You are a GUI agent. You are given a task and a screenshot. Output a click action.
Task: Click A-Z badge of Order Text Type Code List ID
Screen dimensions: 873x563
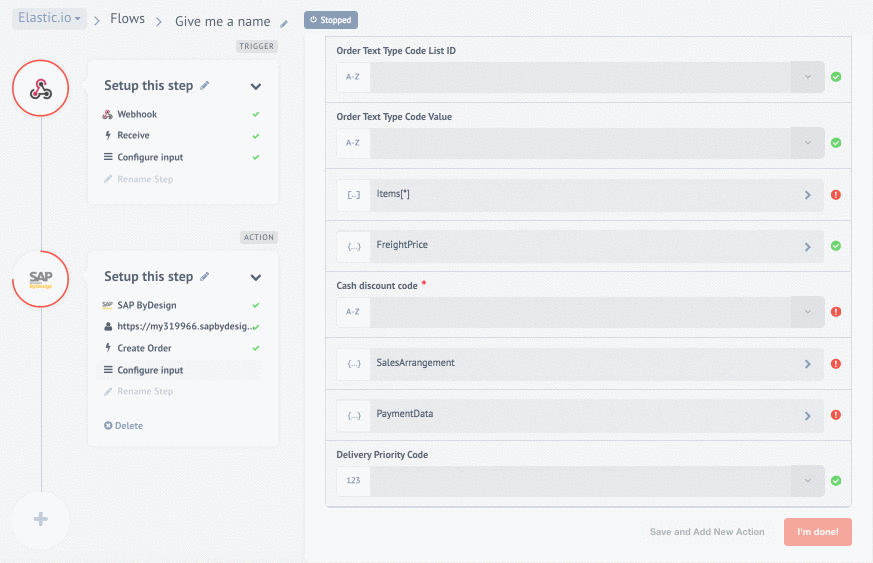(354, 77)
